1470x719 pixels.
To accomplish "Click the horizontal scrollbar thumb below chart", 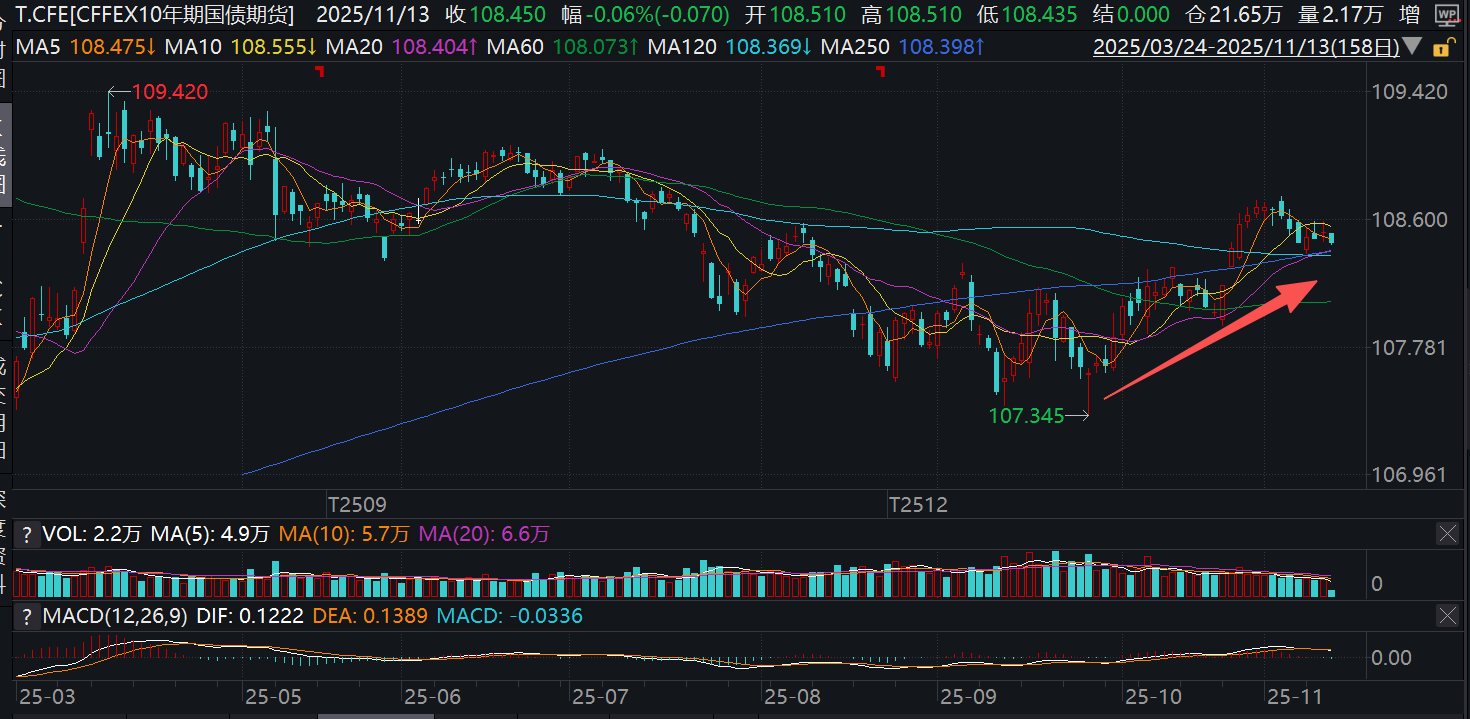I will pos(377,715).
